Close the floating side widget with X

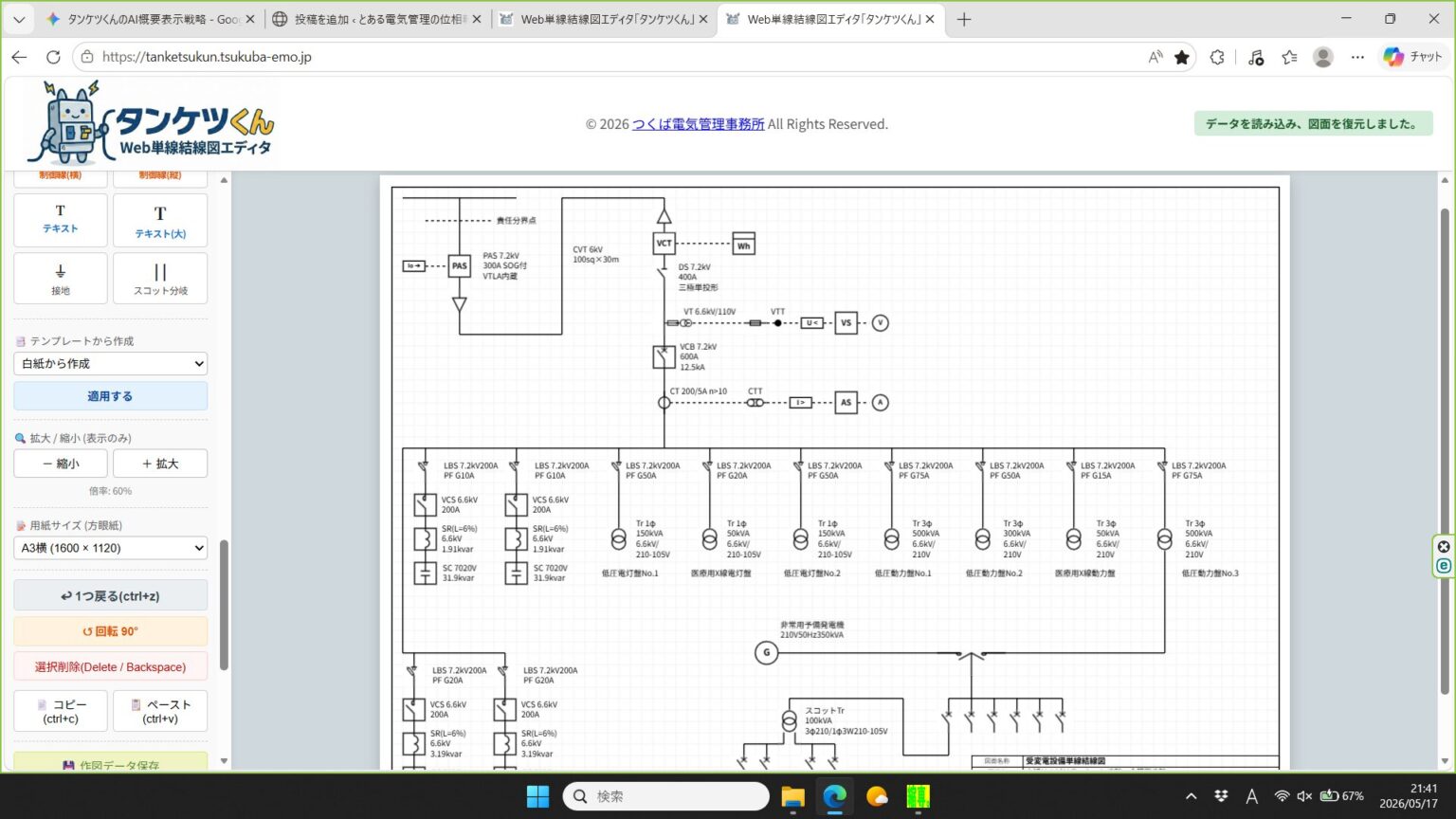[x=1444, y=546]
